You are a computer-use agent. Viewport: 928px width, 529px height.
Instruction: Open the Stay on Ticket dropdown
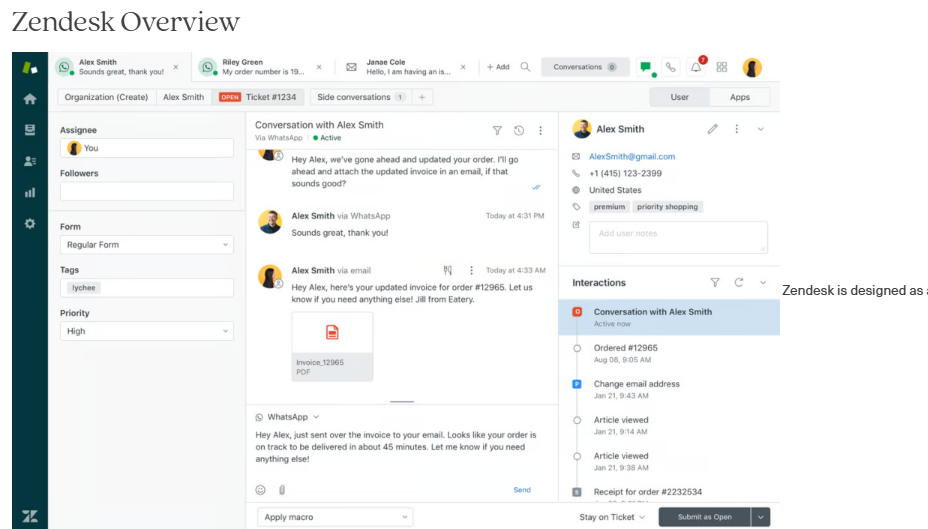(x=612, y=517)
